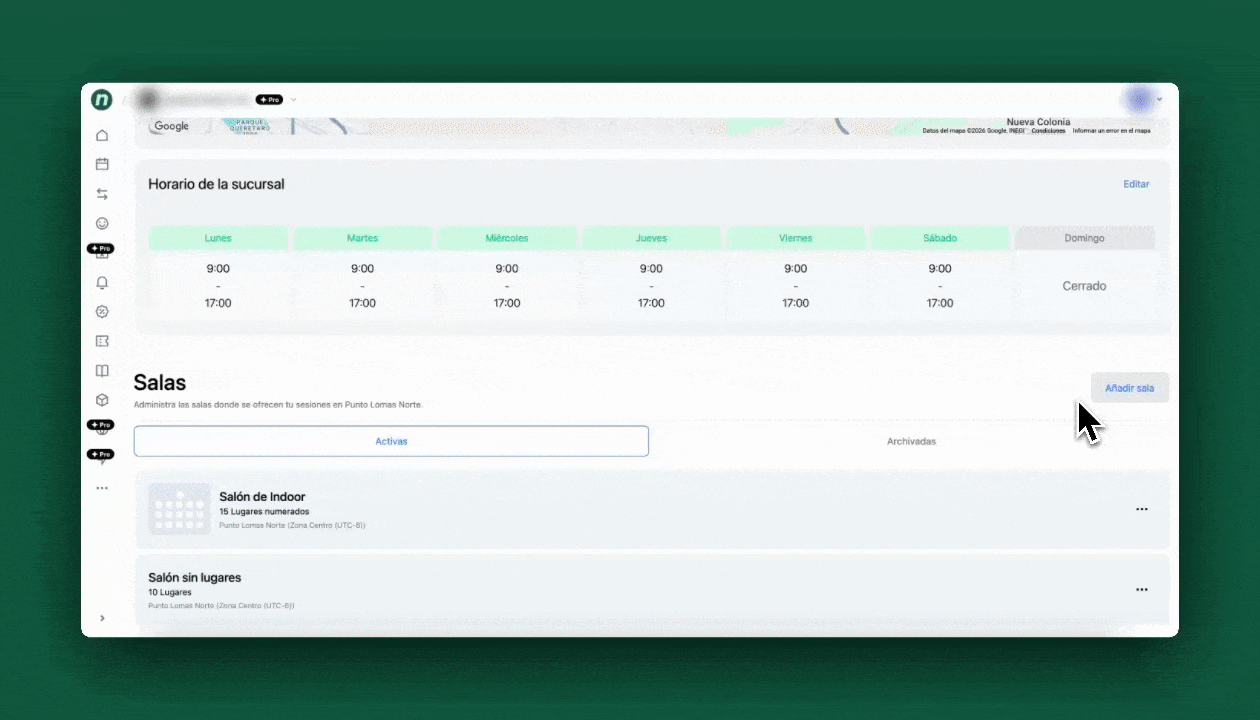
Task: Open the smiley face icon in the sidebar
Action: (x=102, y=223)
